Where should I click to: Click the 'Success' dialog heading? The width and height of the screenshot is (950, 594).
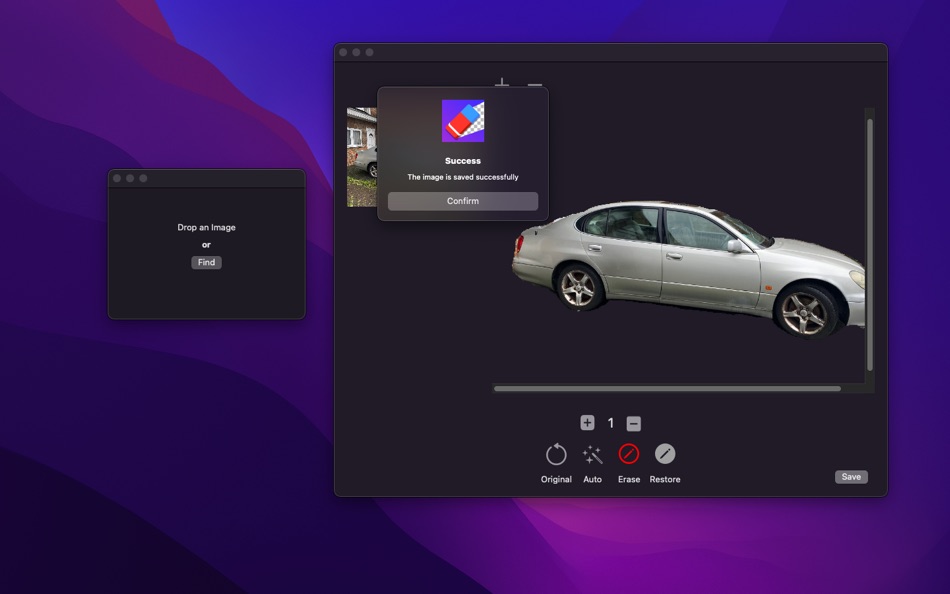[x=463, y=161]
